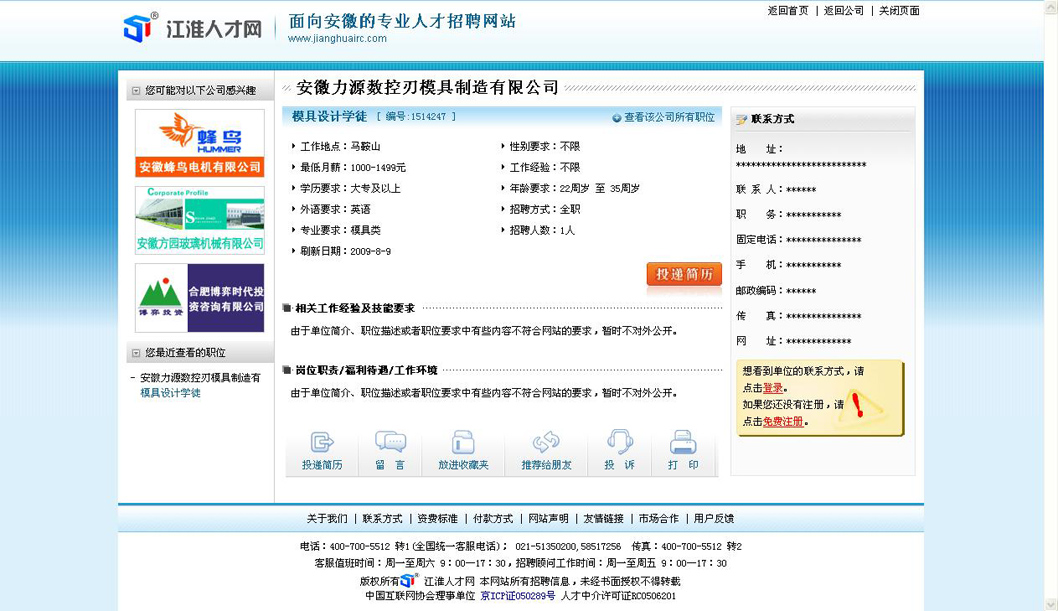Click the 投诉 complaint headset icon
1058x611 pixels.
click(619, 443)
